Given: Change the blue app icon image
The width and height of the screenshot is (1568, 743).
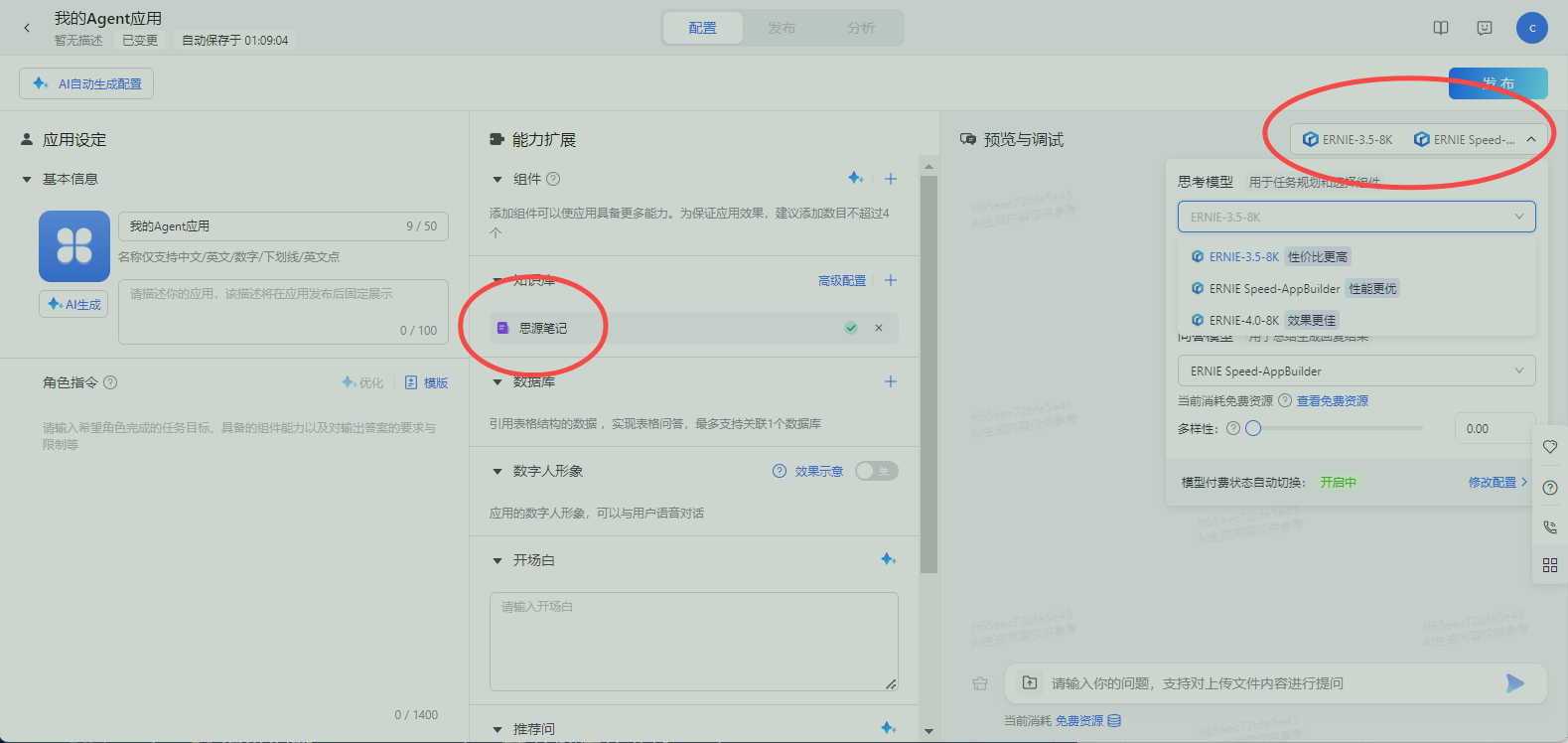Looking at the screenshot, I should point(74,246).
